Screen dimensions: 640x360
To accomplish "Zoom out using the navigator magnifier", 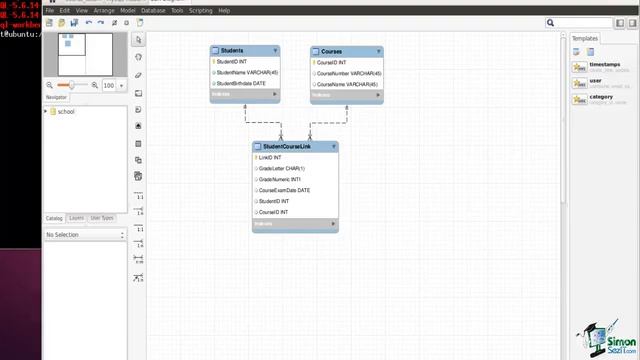I will point(49,85).
